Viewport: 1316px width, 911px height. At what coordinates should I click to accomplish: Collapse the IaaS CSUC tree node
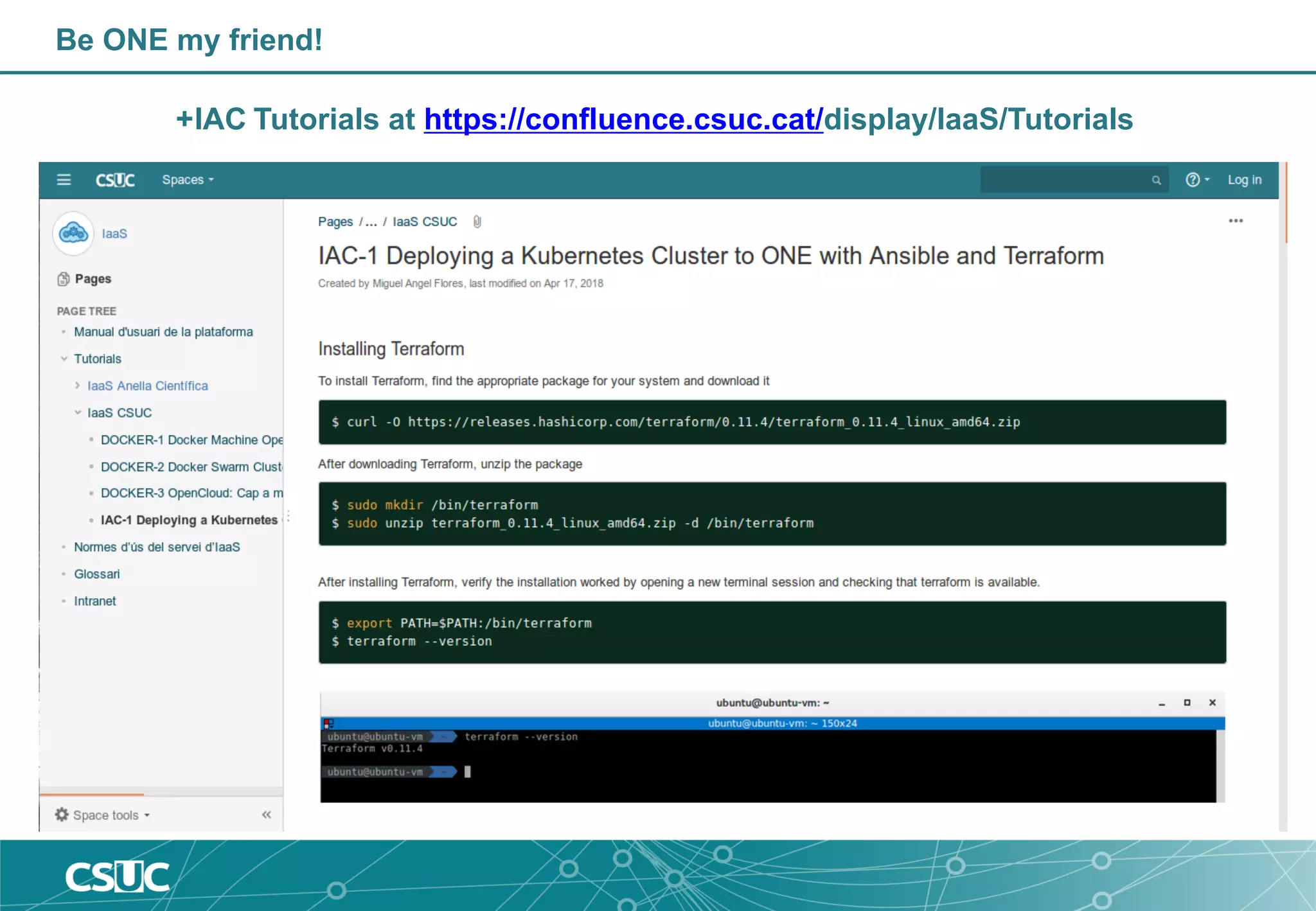[77, 412]
